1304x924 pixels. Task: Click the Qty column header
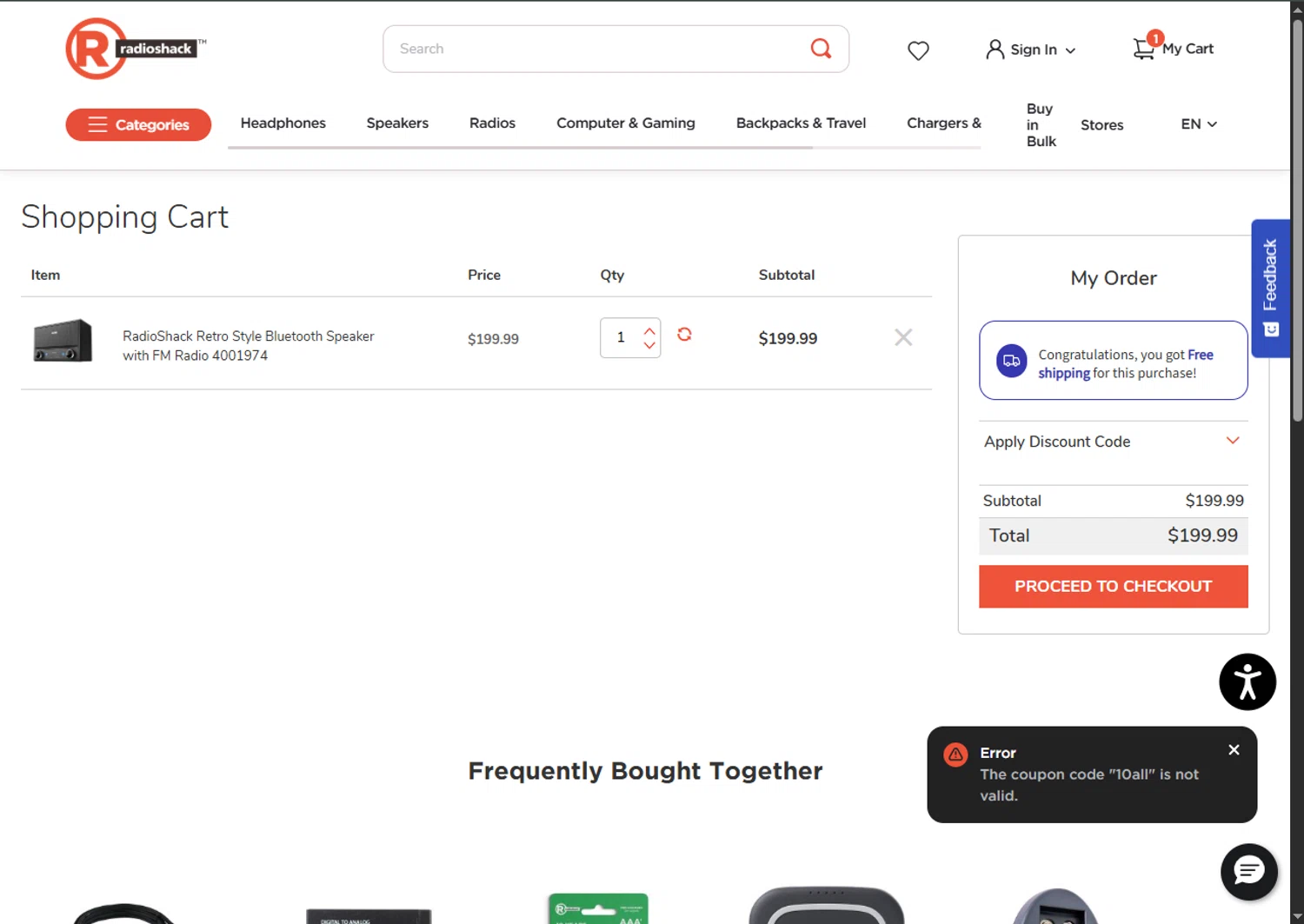pos(612,275)
